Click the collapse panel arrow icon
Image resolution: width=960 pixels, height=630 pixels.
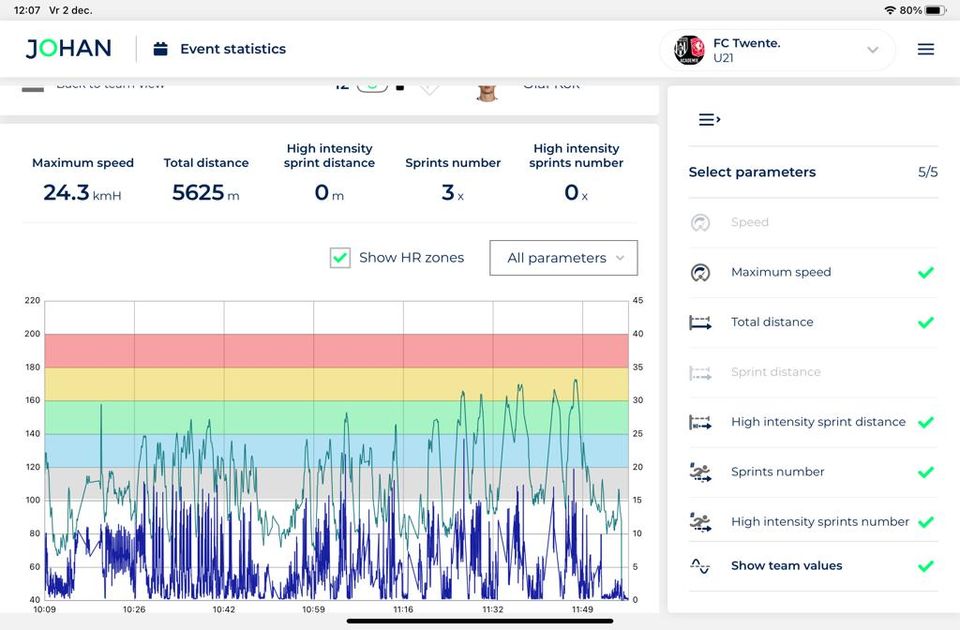(709, 119)
